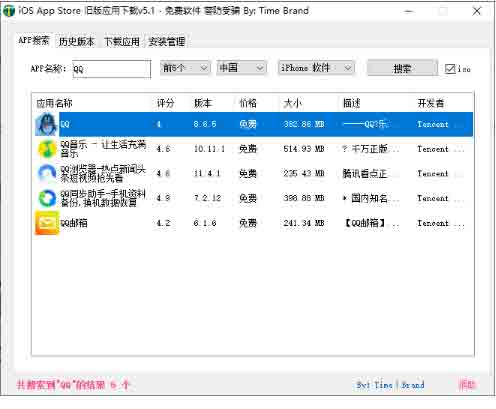Sort by the 评分 column header
This screenshot has height=409, width=496.
(166, 103)
